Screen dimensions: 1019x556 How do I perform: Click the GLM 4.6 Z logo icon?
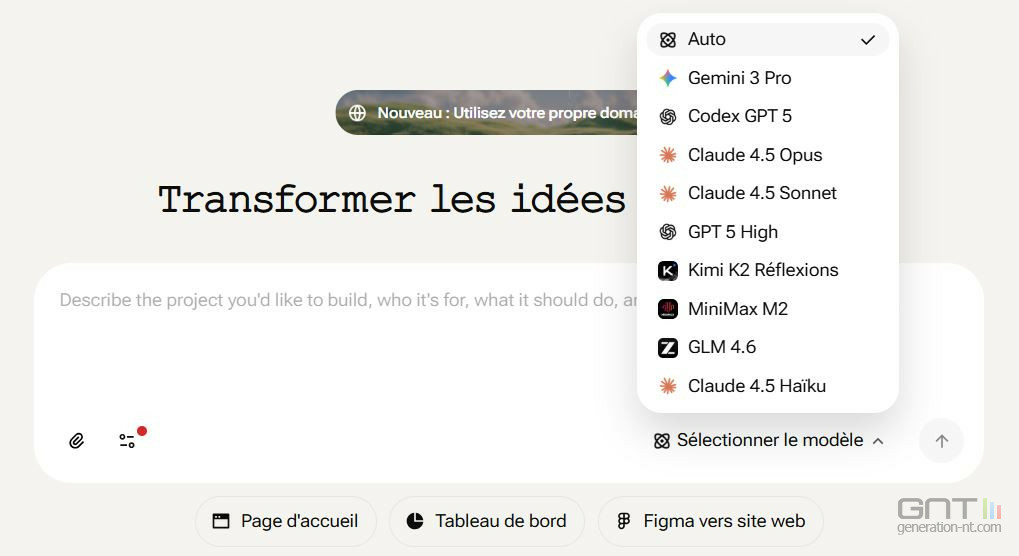click(x=668, y=347)
